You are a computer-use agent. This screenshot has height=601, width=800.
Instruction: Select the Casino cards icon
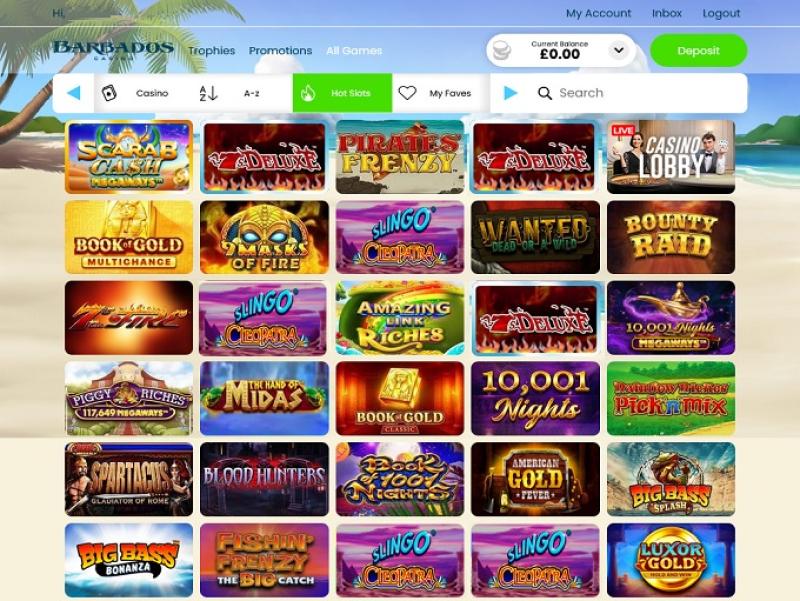[x=109, y=93]
